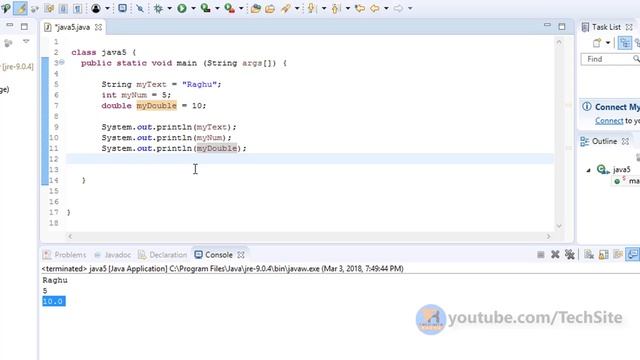Screen dimensions: 640x360
Task: Click the Debug bug icon
Action: [158, 8]
